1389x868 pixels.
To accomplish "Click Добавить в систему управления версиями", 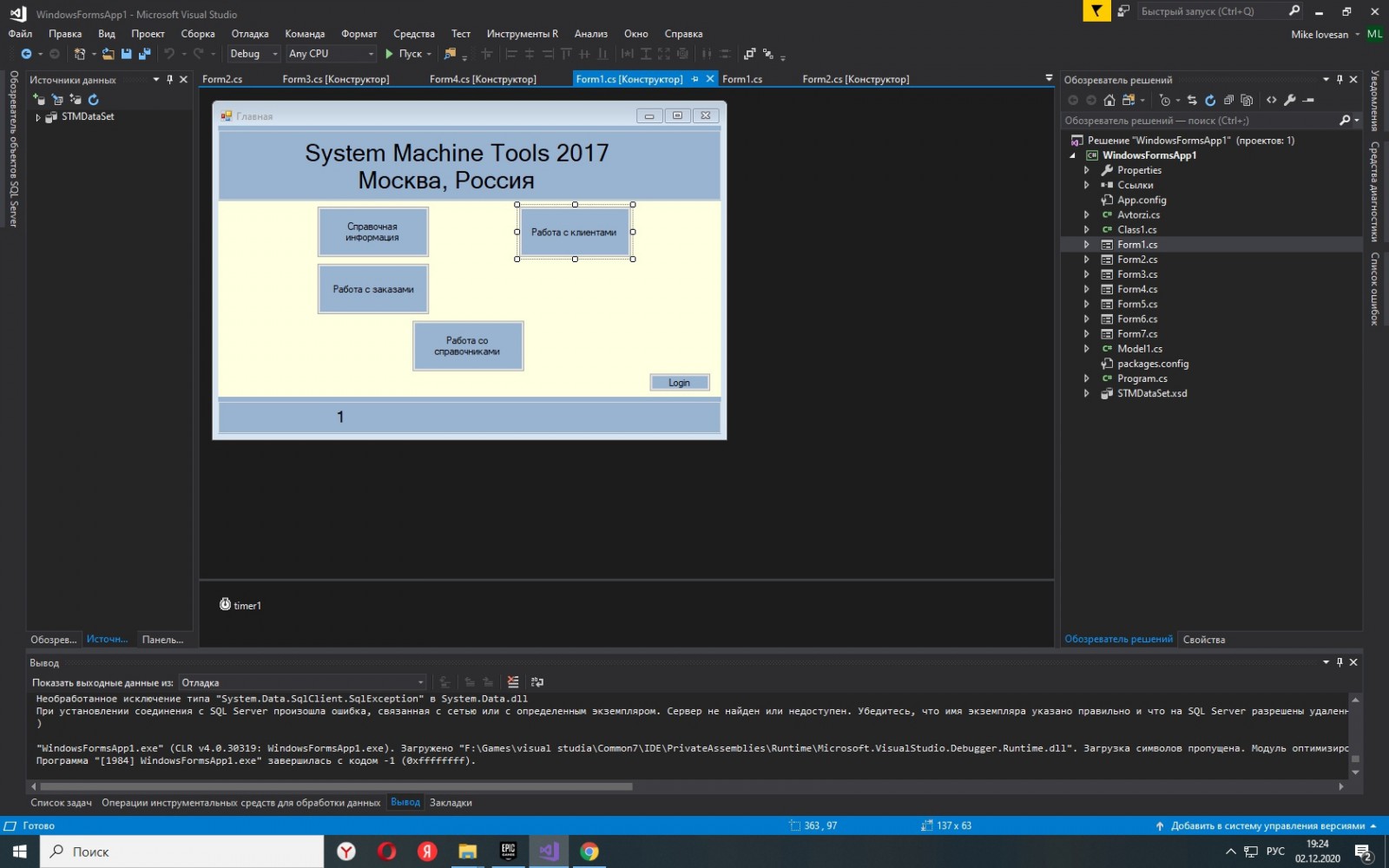I will coord(1267,825).
